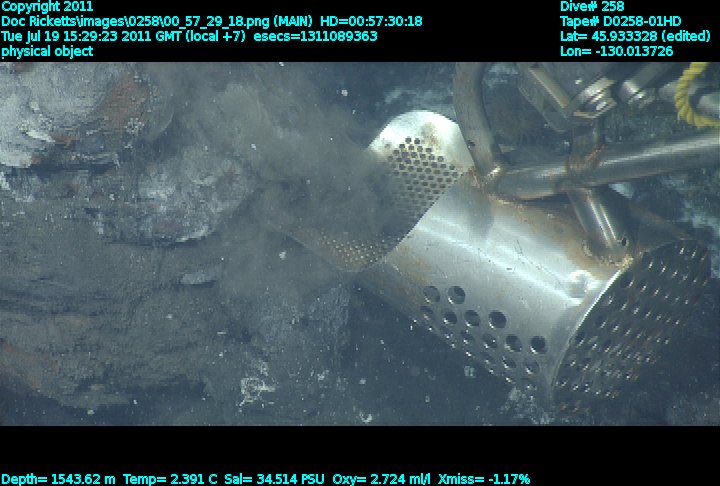This screenshot has height=486, width=720.
Task: Click the Lat= 45.933328 (edited) reading
Action: pos(638,36)
